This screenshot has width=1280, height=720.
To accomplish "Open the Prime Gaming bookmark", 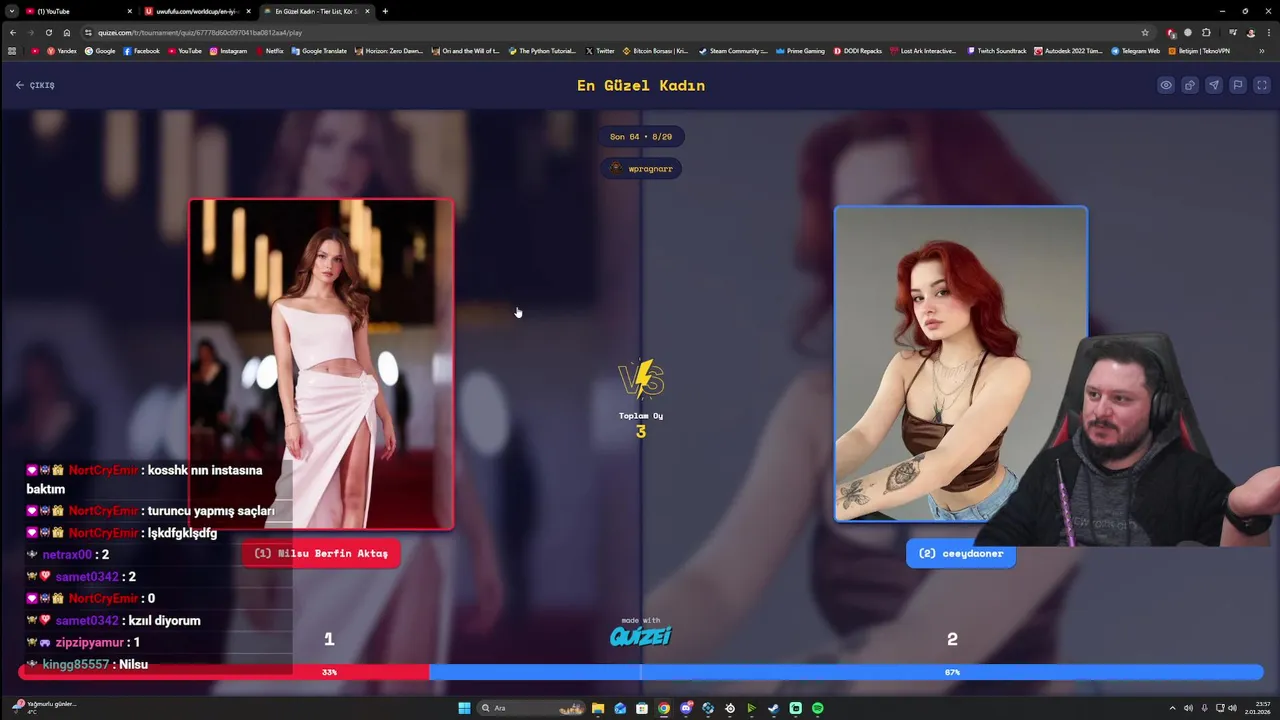I will (x=800, y=51).
